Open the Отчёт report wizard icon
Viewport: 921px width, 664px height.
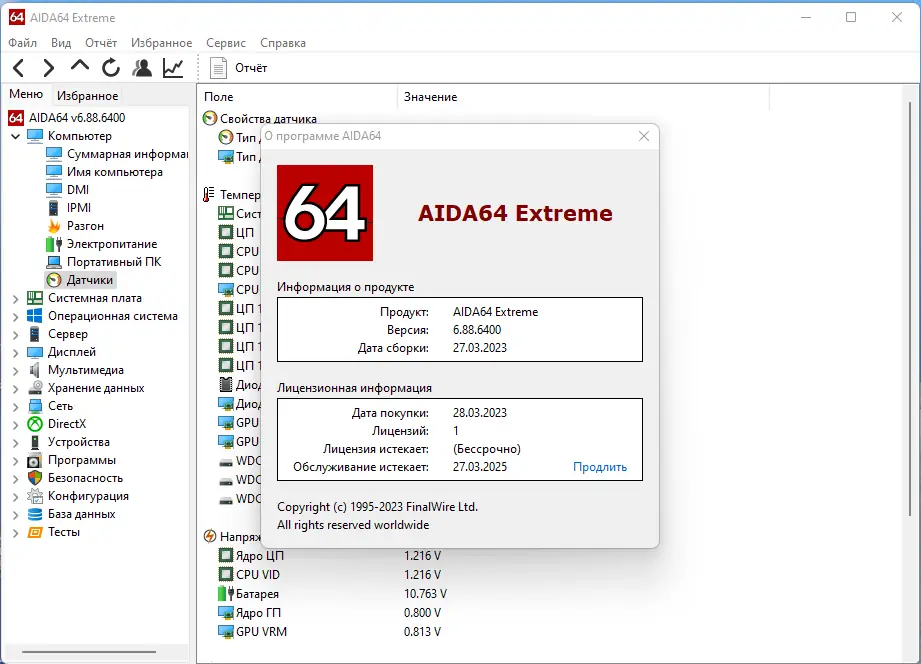tap(219, 67)
